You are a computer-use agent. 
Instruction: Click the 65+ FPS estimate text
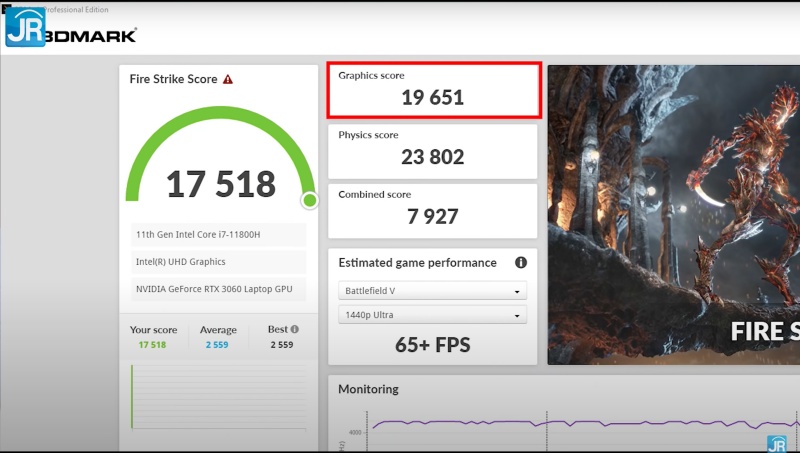coord(432,346)
